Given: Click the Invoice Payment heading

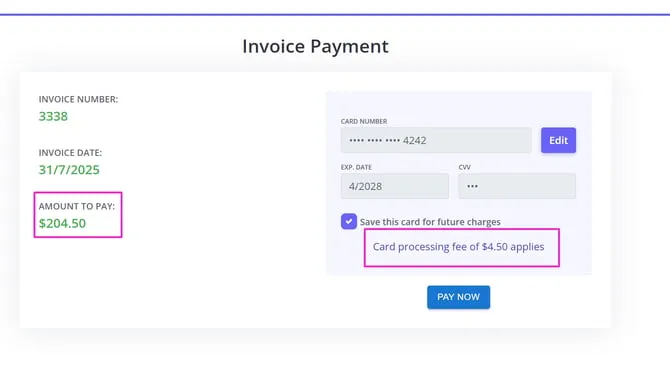Looking at the screenshot, I should 315,46.
